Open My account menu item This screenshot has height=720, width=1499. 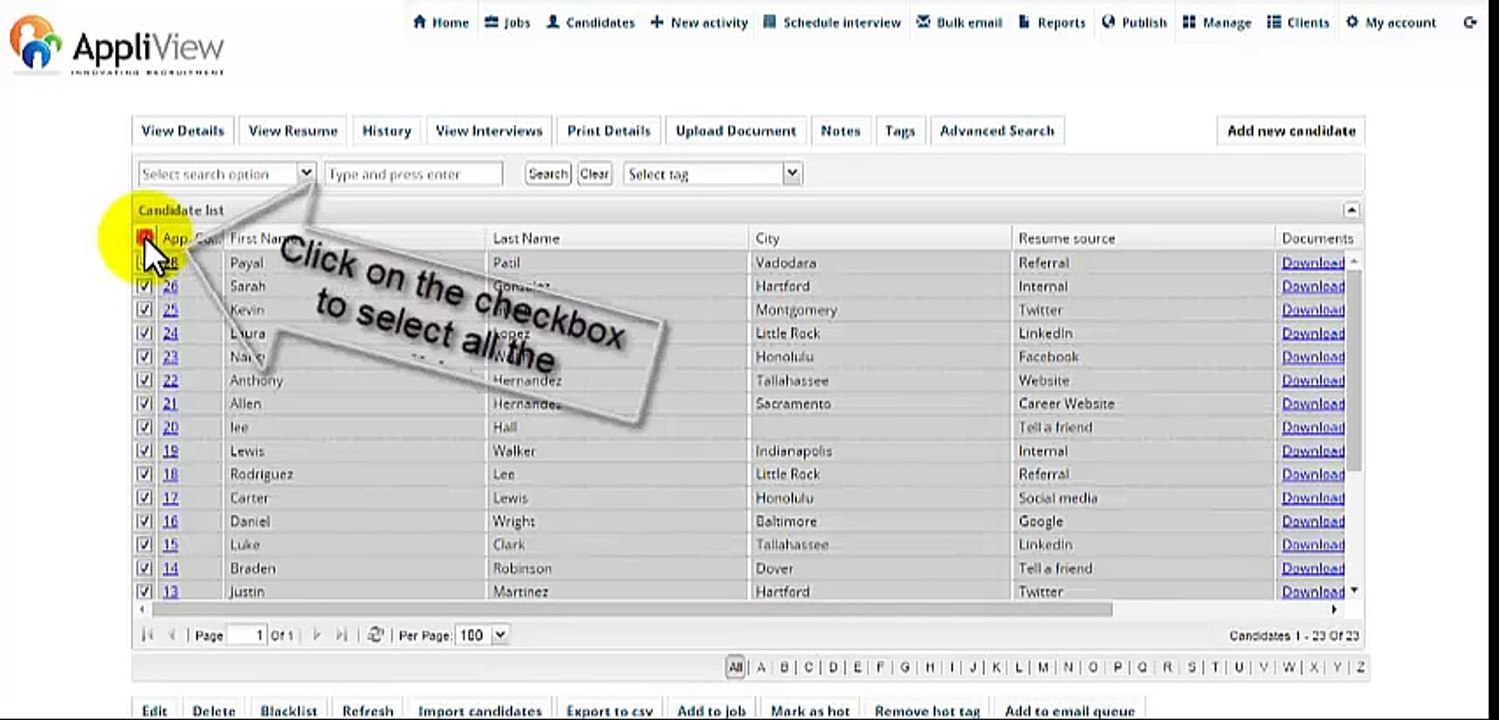pyautogui.click(x=1391, y=22)
